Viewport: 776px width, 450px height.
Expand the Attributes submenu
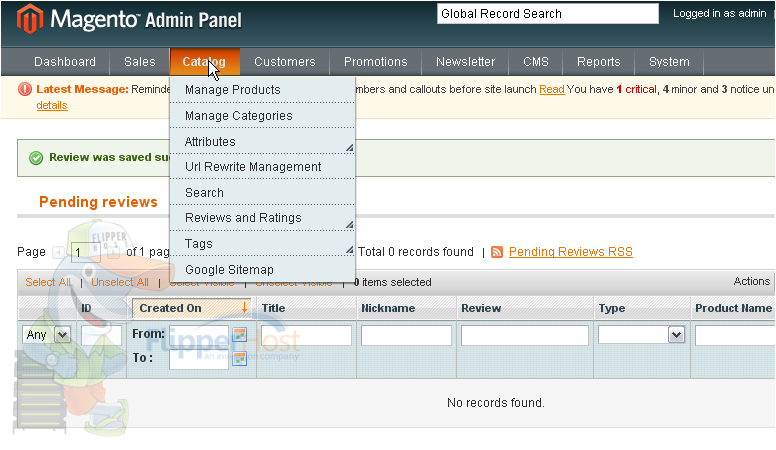point(349,148)
